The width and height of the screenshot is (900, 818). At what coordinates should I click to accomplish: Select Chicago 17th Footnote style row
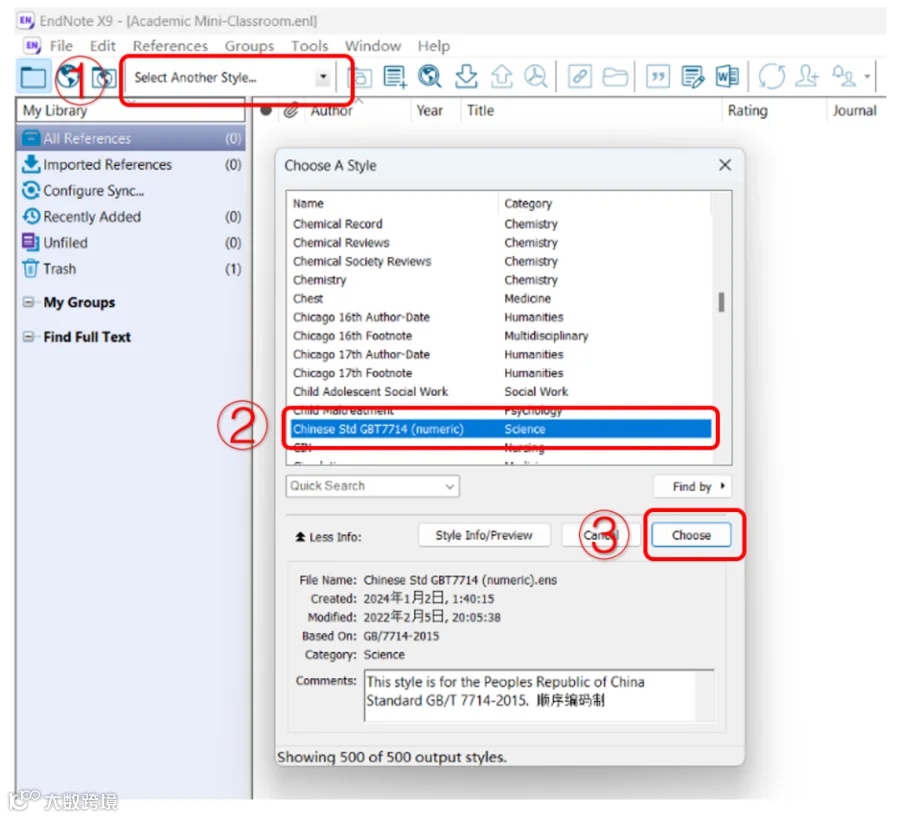coord(501,373)
